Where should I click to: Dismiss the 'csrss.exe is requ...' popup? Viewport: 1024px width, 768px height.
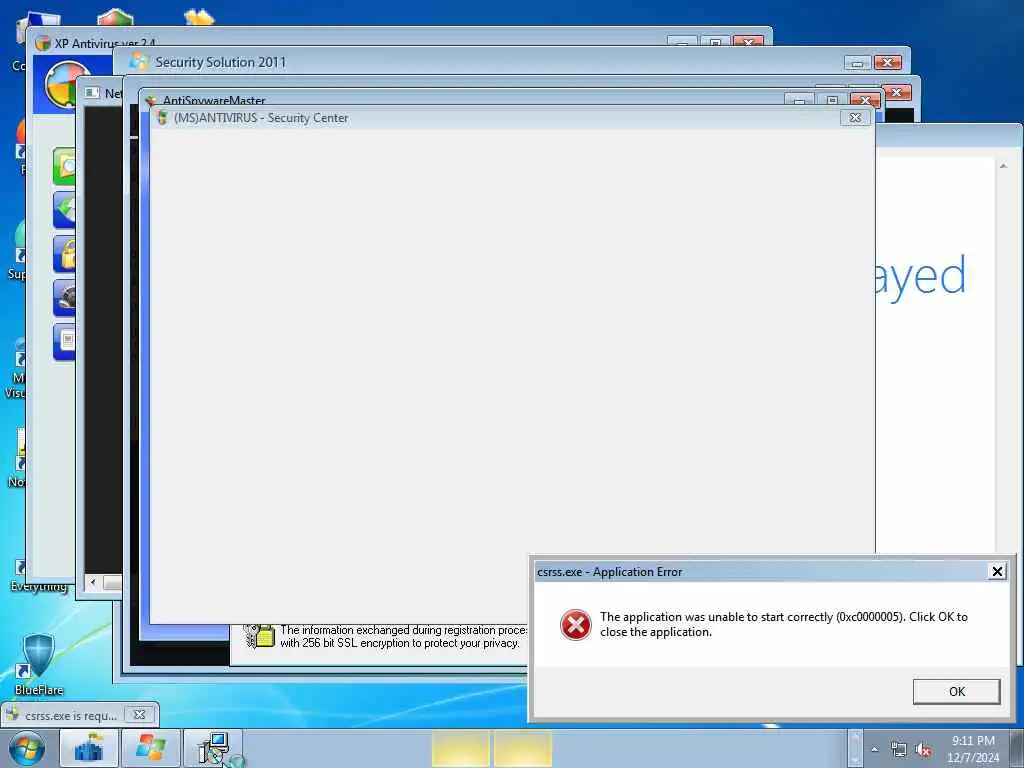tap(139, 714)
